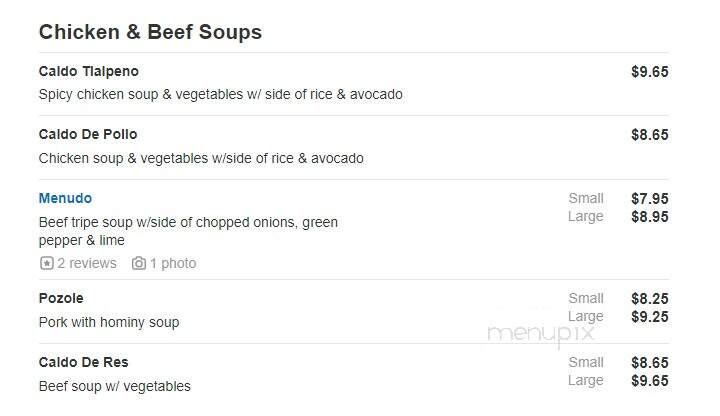Click the Menudo description about beef tripe soup
This screenshot has width=720, height=416.
pyautogui.click(x=188, y=231)
